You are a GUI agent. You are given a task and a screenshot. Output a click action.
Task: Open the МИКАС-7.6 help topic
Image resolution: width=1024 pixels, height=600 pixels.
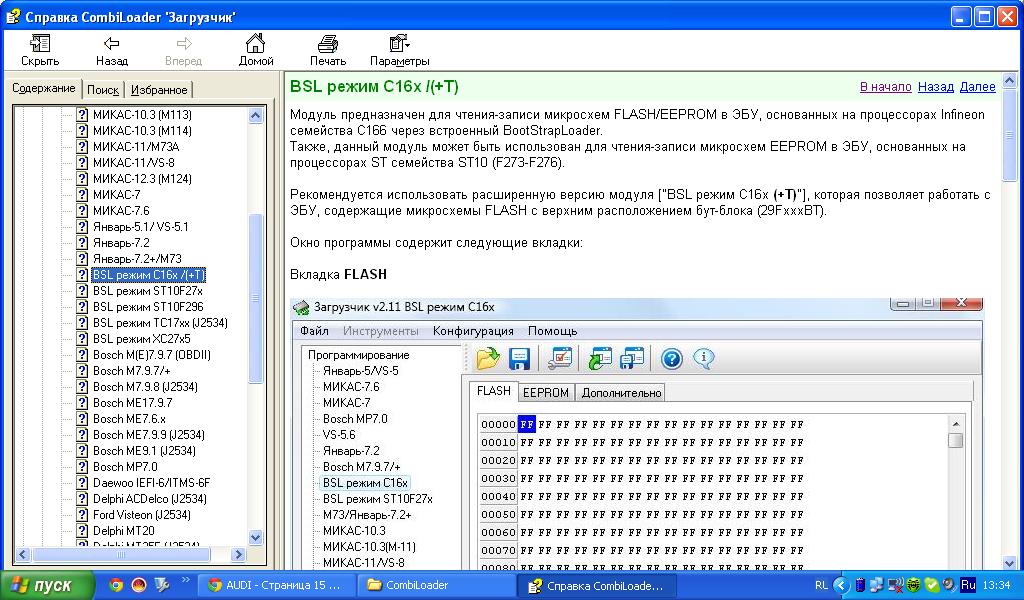121,211
